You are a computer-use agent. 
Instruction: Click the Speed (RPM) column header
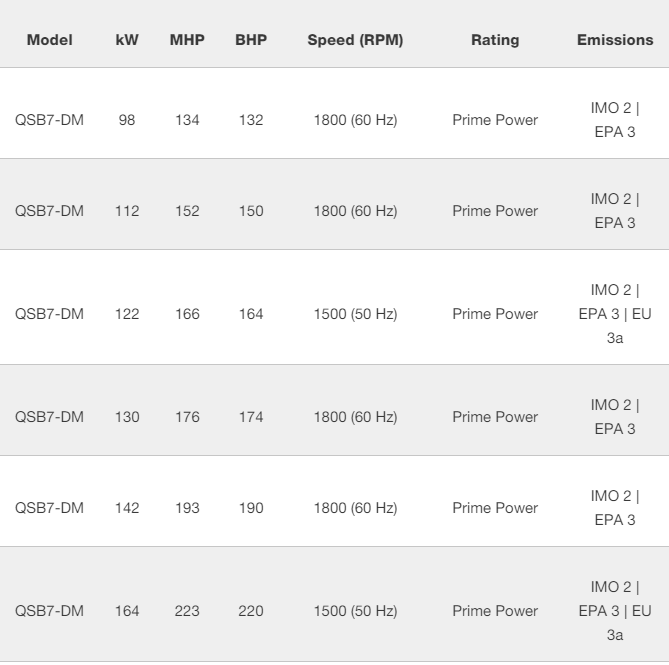[x=355, y=40]
